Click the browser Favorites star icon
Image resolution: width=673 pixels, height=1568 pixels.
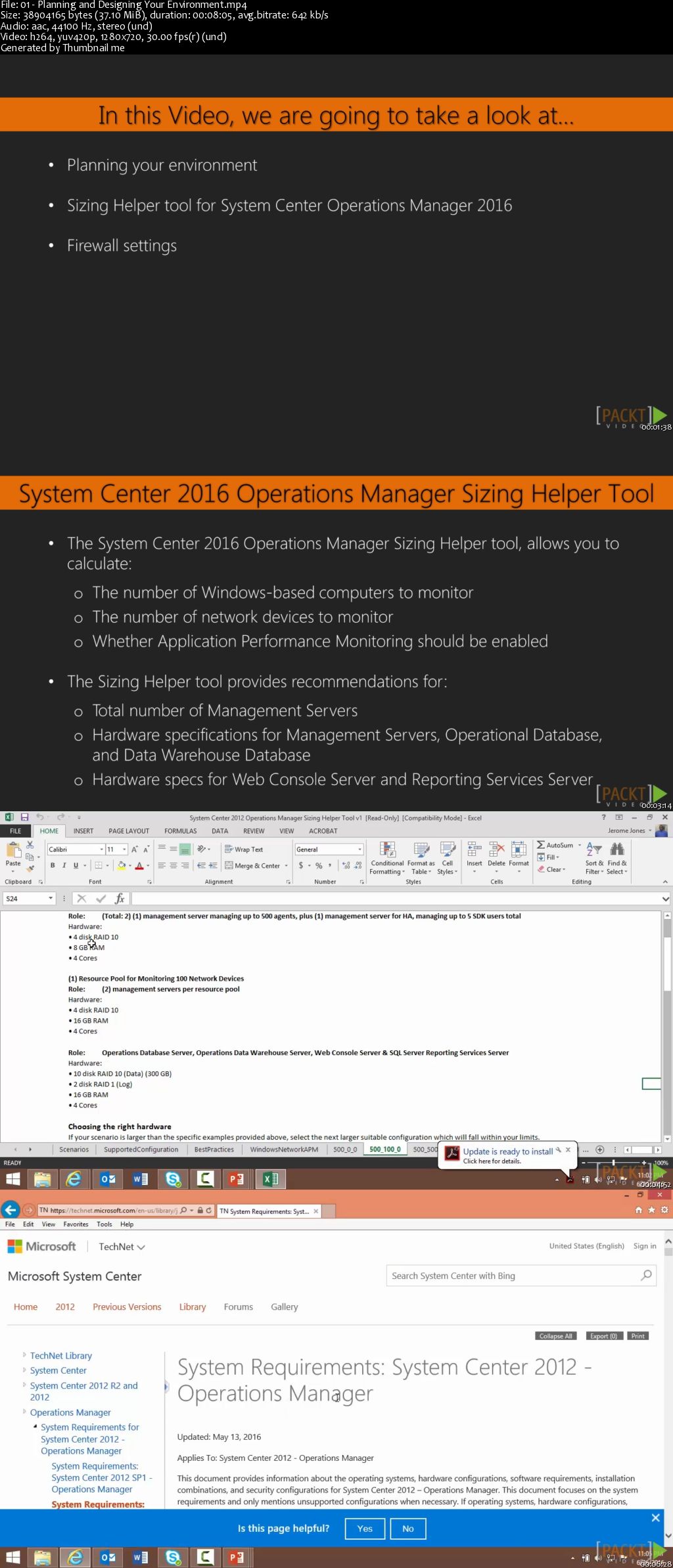click(x=651, y=1210)
